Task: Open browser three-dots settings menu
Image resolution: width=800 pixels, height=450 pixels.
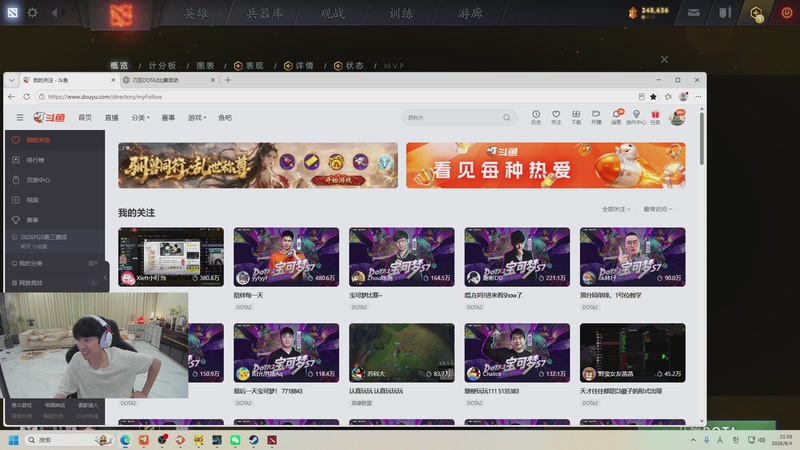Action: point(698,96)
